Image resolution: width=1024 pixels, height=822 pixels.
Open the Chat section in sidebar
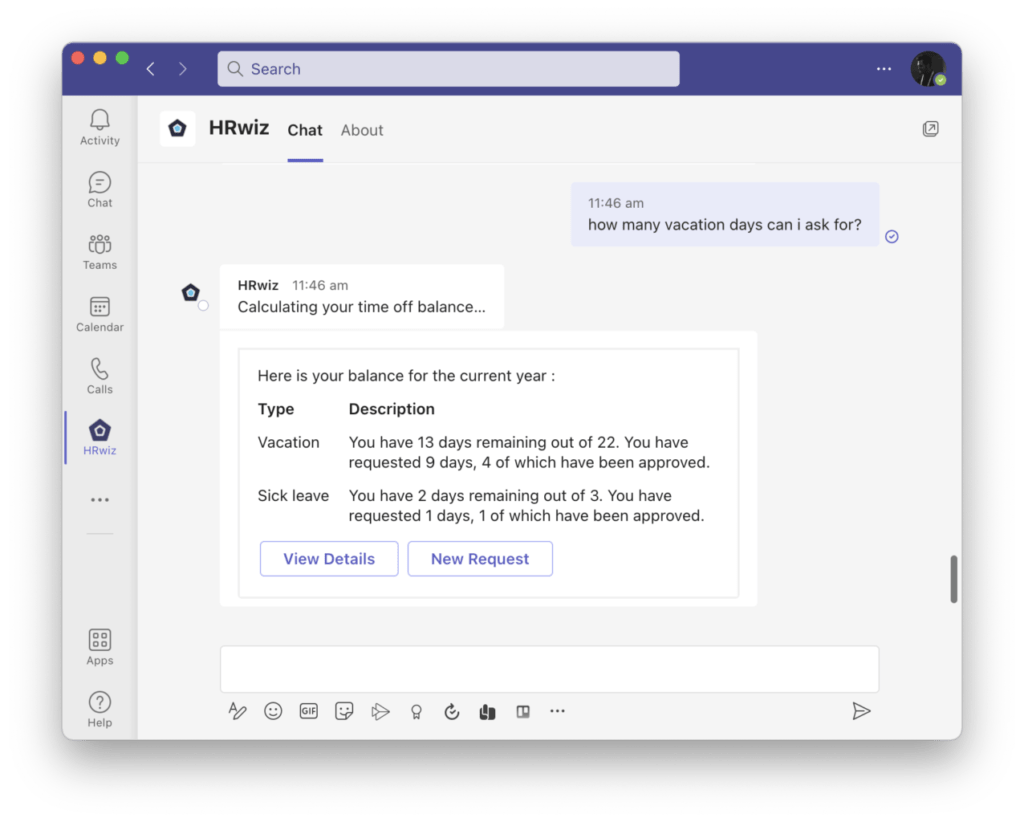point(100,189)
